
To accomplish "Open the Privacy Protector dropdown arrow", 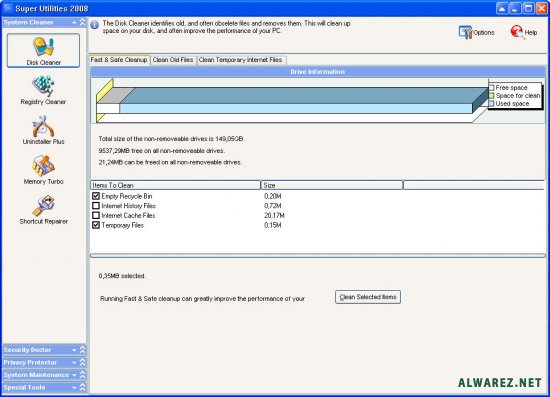I will pos(74,362).
